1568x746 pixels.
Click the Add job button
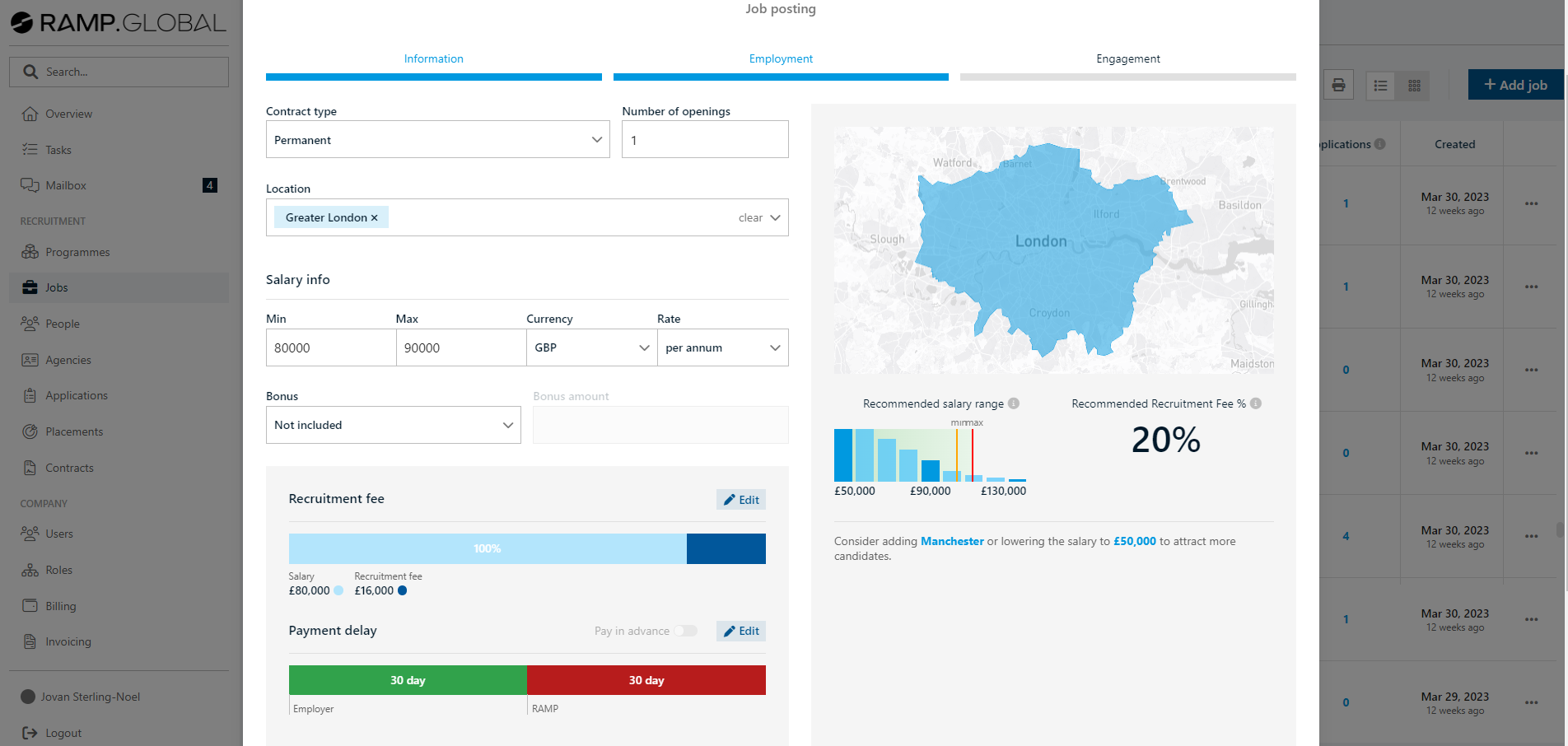click(1515, 85)
